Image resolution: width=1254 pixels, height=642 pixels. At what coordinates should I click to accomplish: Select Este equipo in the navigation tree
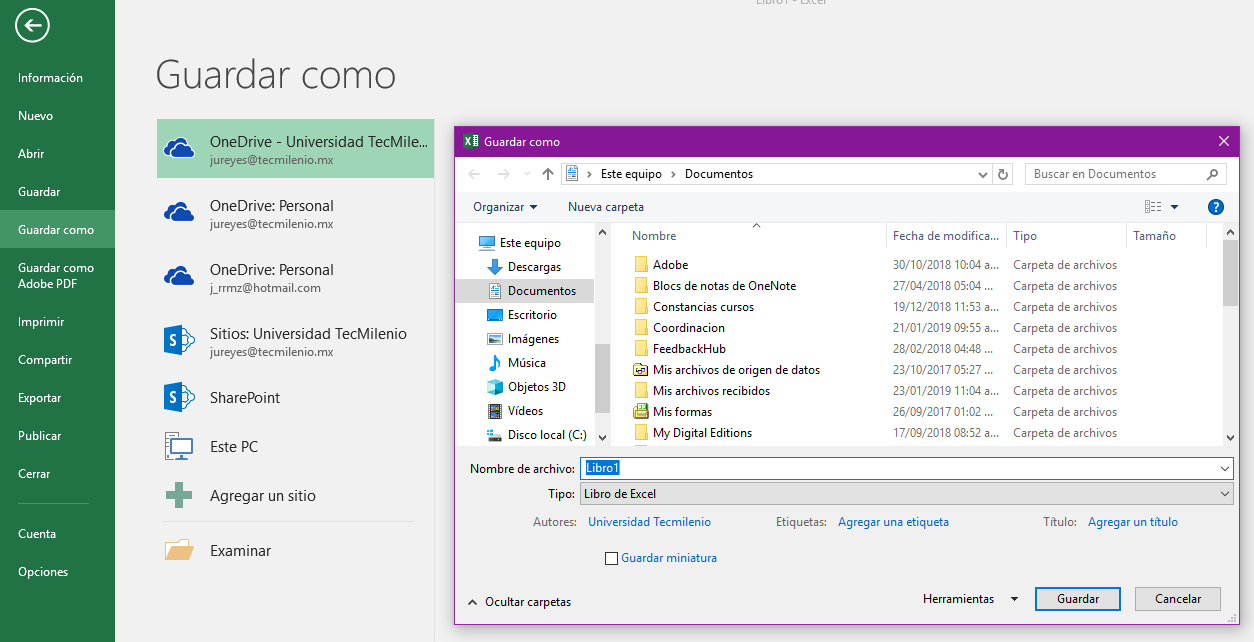coord(530,243)
